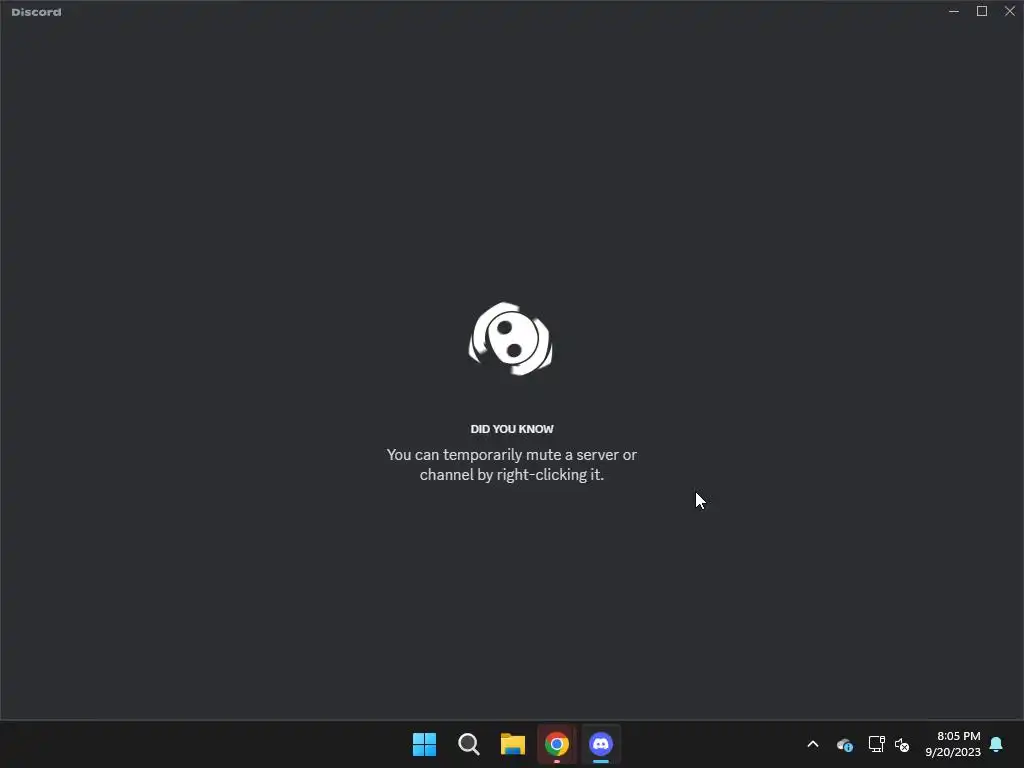Click the muted volume tray icon
This screenshot has width=1024, height=768.
902,744
